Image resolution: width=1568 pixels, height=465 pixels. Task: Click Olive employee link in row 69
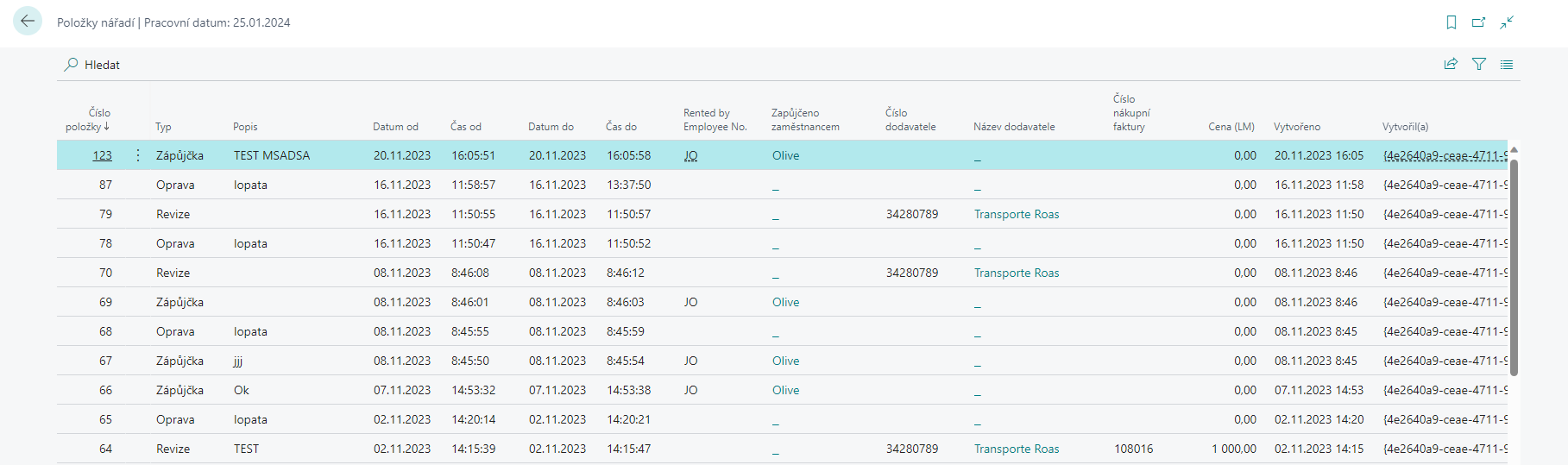pos(785,302)
